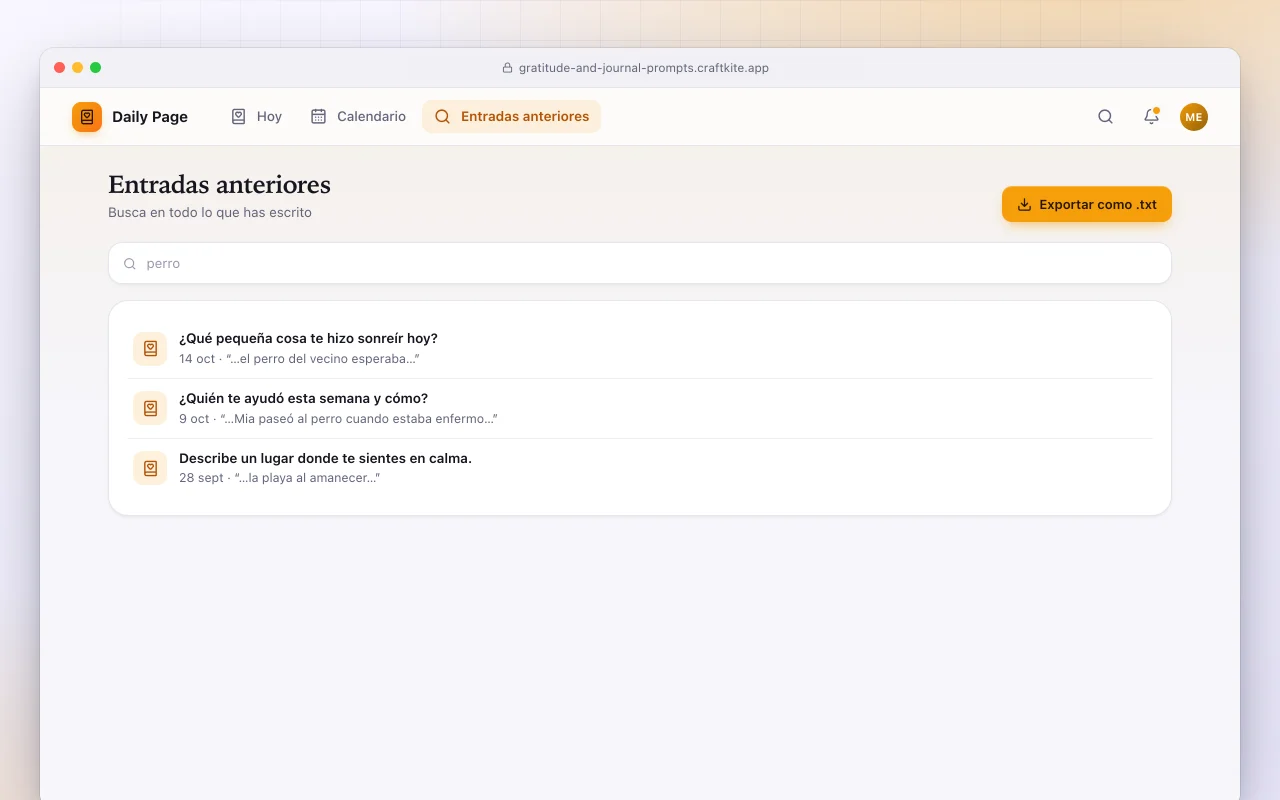Open the ME user avatar menu

pos(1194,117)
